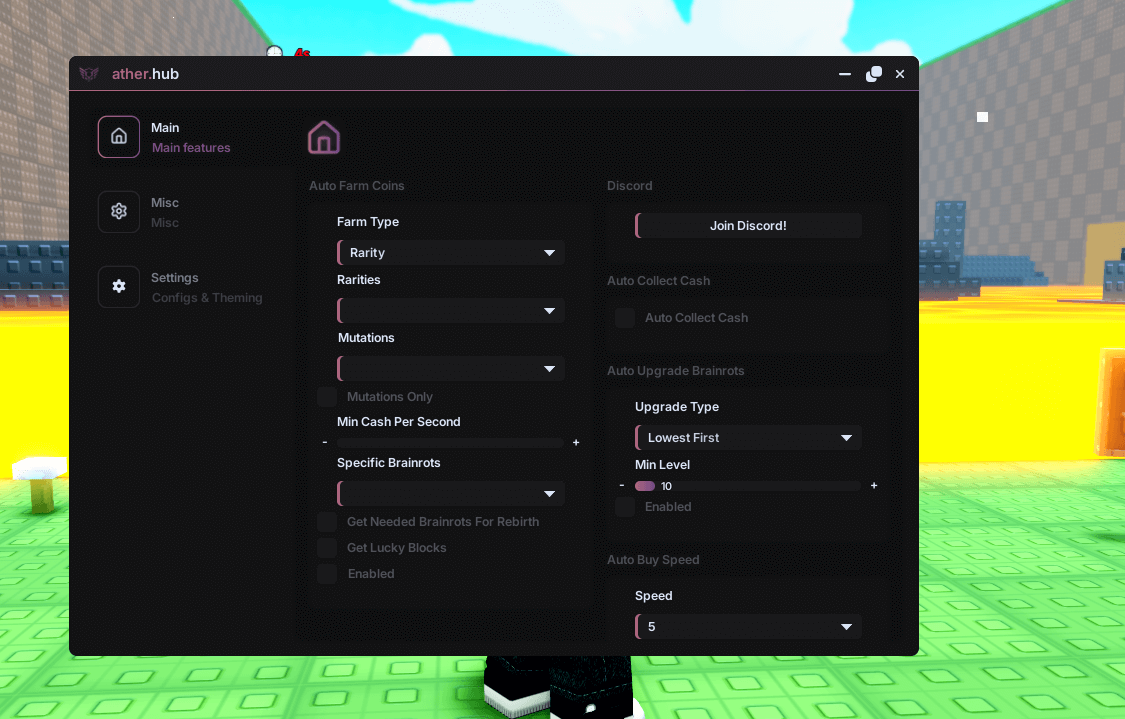Click the Auto Upgrade Brainrots section heading
Screen dimensions: 1125x719
676,371
